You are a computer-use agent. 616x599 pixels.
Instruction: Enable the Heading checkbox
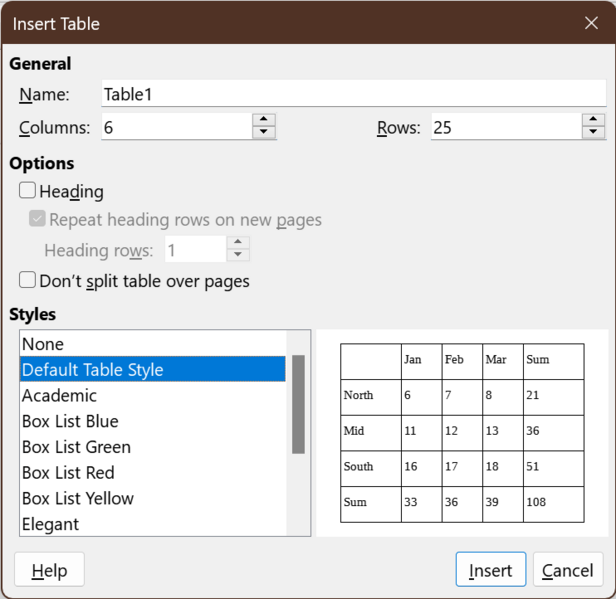tap(28, 190)
